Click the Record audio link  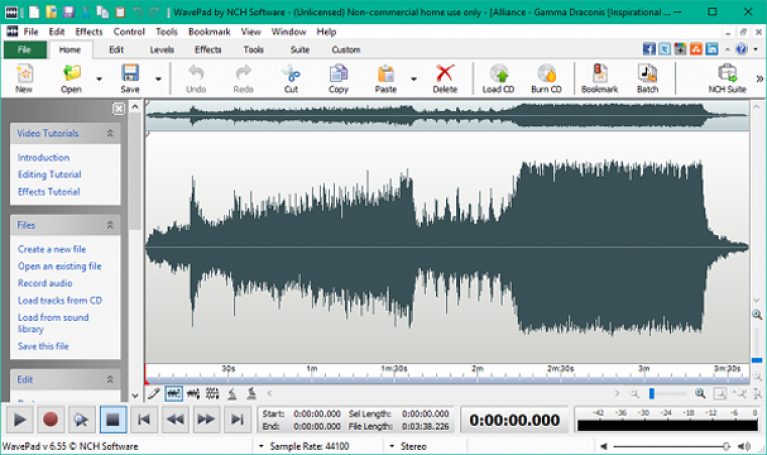(45, 283)
